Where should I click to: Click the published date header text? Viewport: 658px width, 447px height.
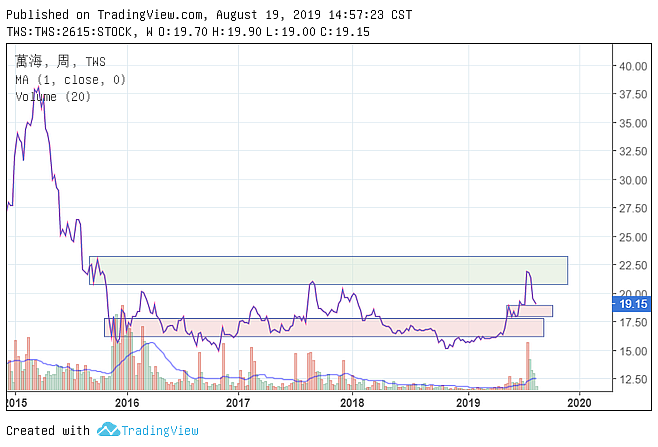click(x=209, y=15)
